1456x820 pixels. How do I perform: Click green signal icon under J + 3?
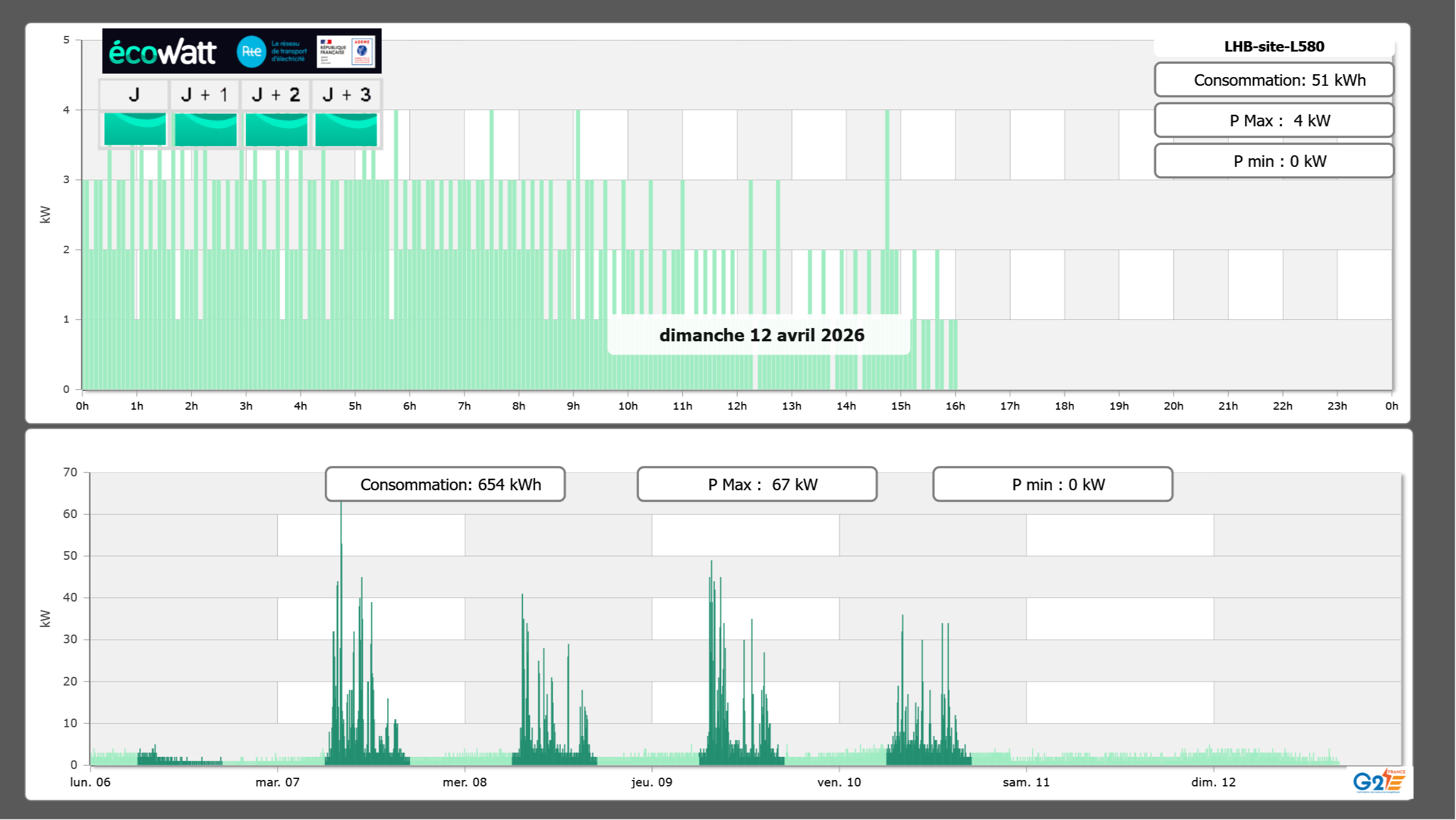[346, 129]
